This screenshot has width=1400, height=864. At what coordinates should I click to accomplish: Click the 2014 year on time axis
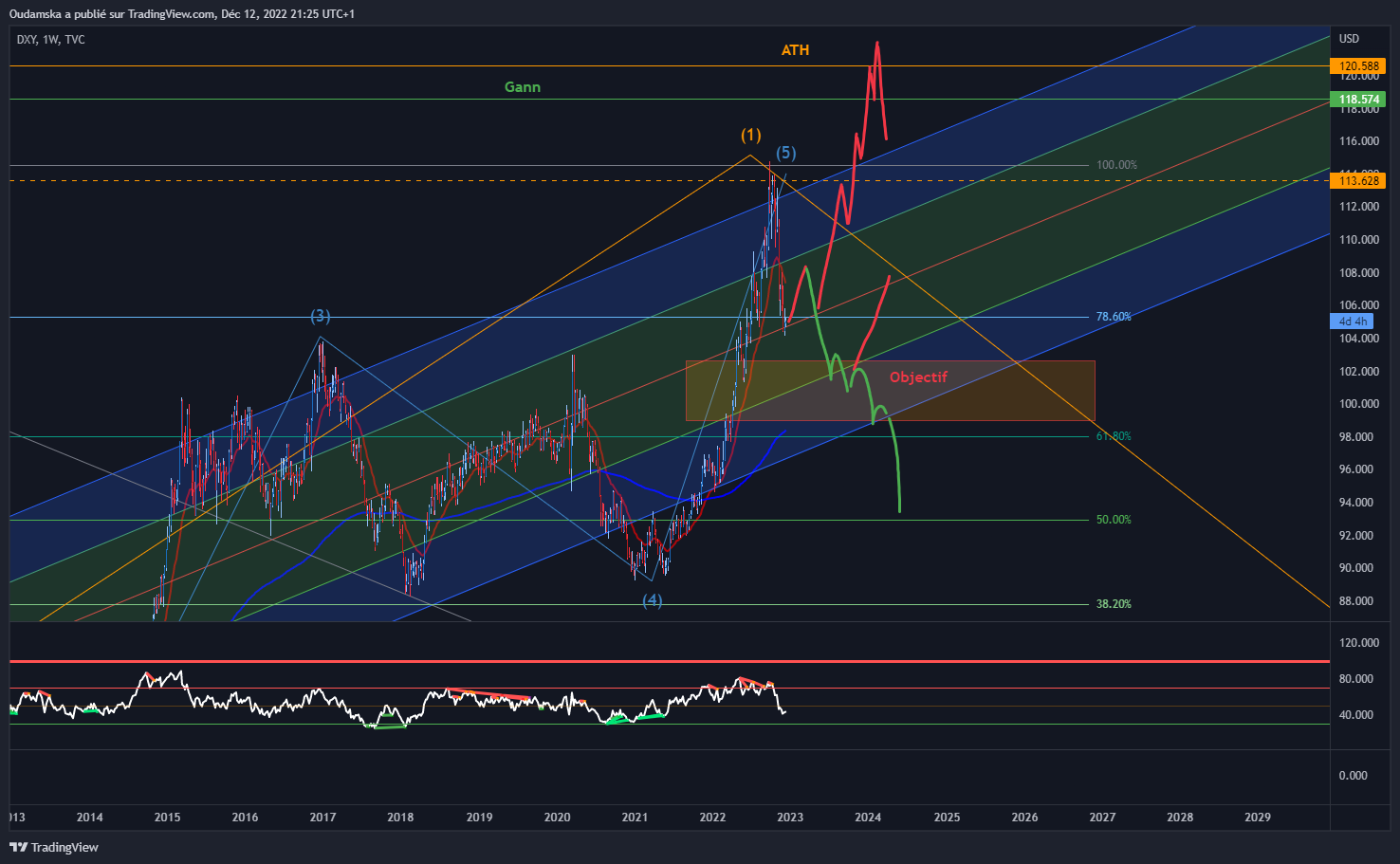pos(89,818)
